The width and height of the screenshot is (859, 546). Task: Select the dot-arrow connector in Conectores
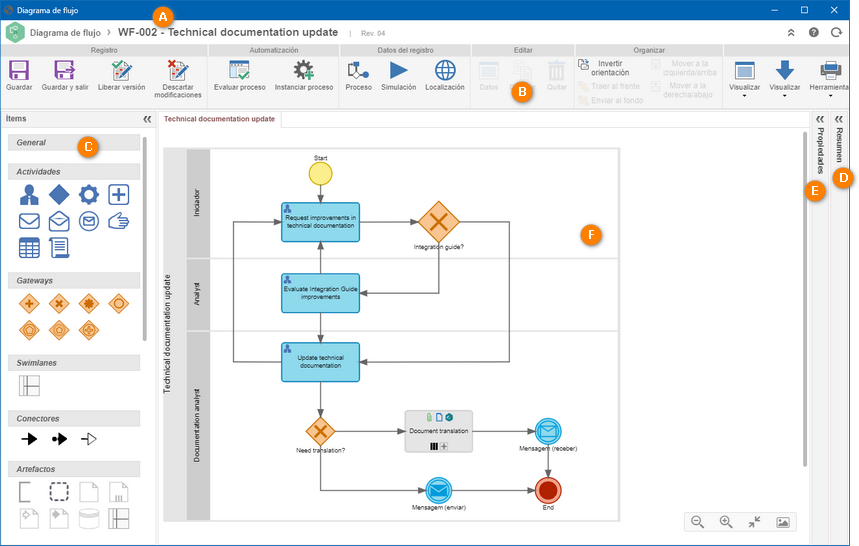click(59, 439)
